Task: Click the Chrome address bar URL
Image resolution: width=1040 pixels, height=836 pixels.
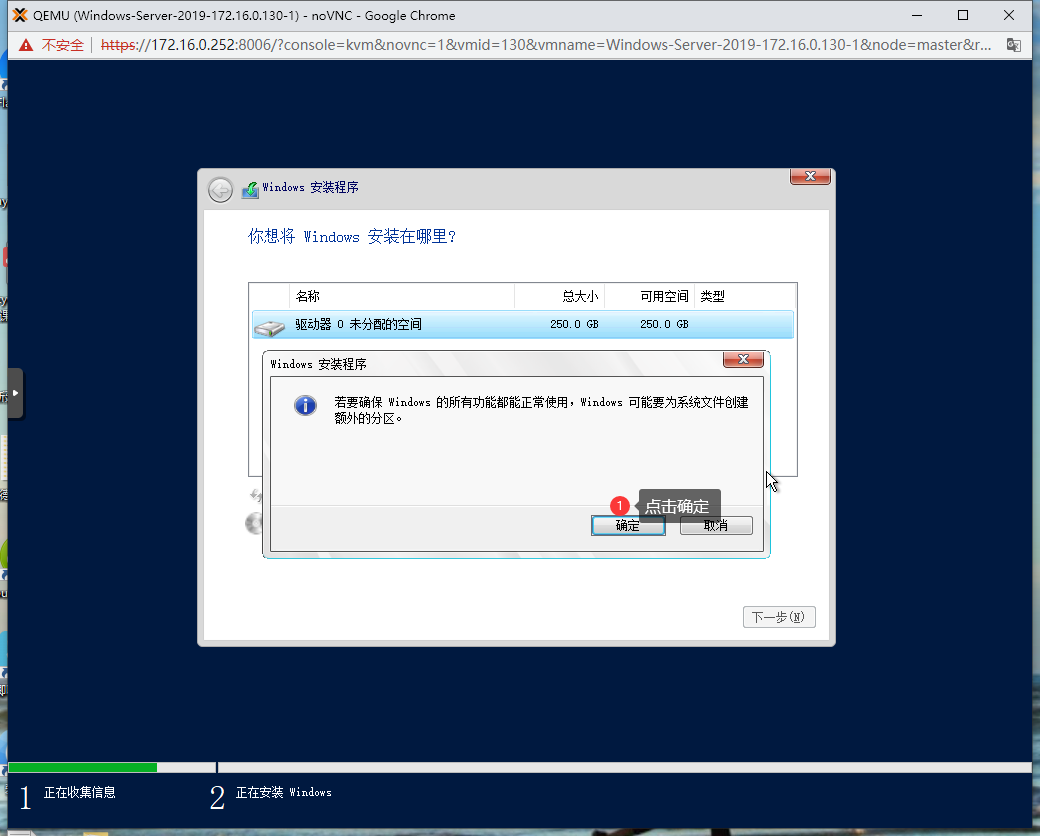Action: [x=545, y=45]
